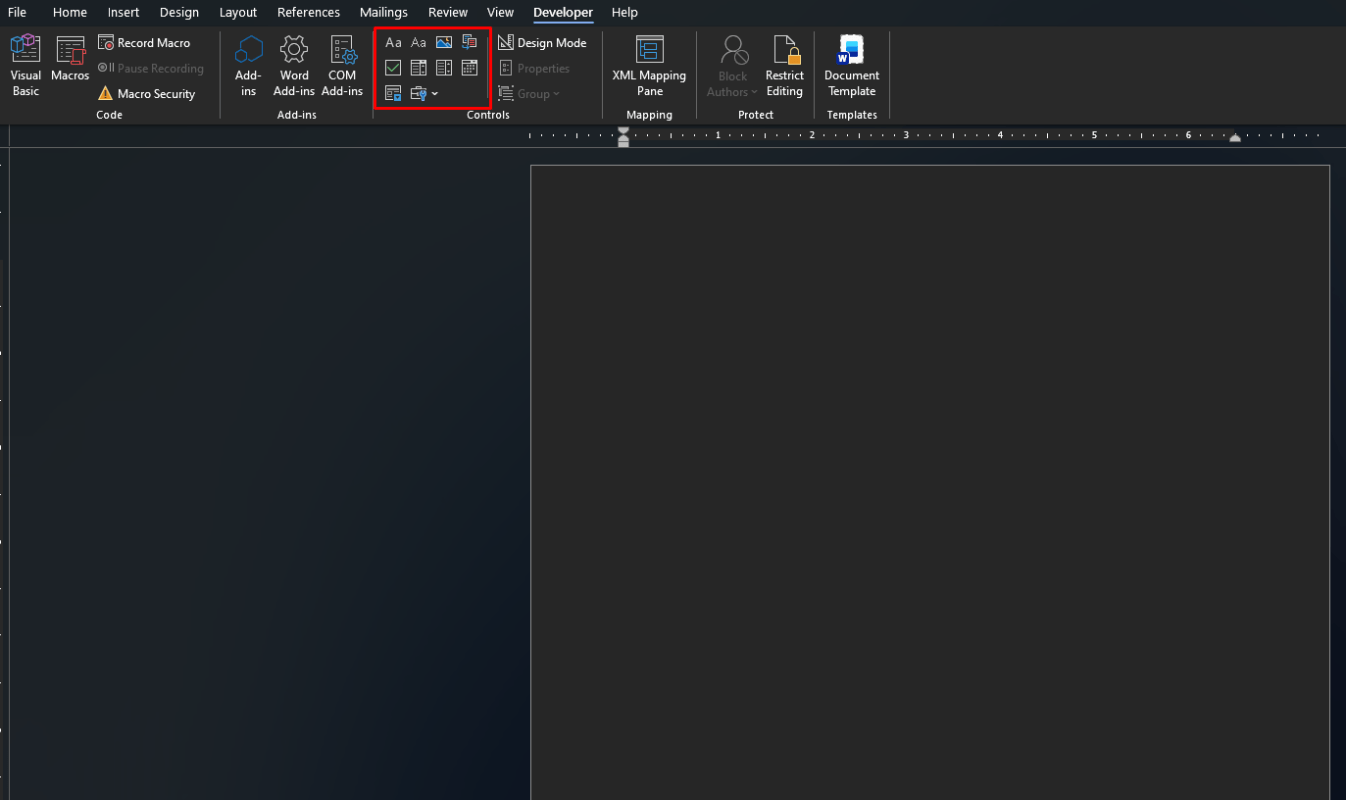
Task: Switch to the Mailings tab
Action: tap(384, 12)
